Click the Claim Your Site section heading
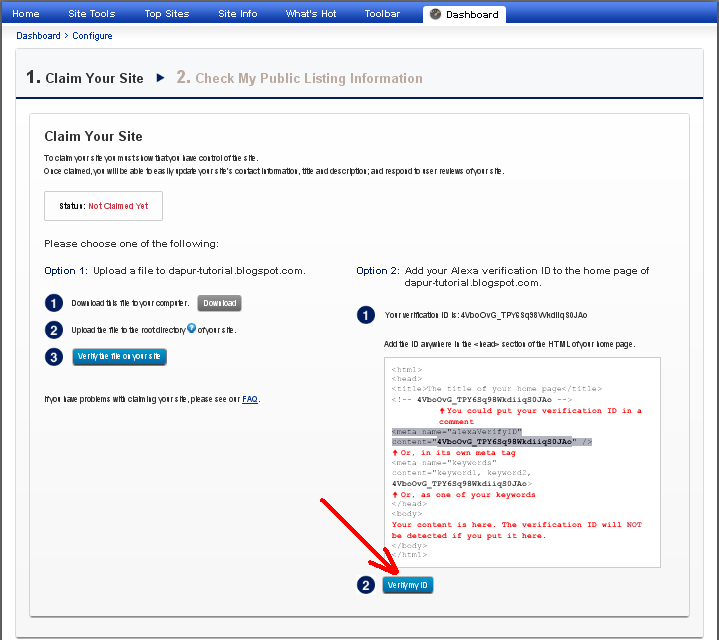 pos(93,136)
